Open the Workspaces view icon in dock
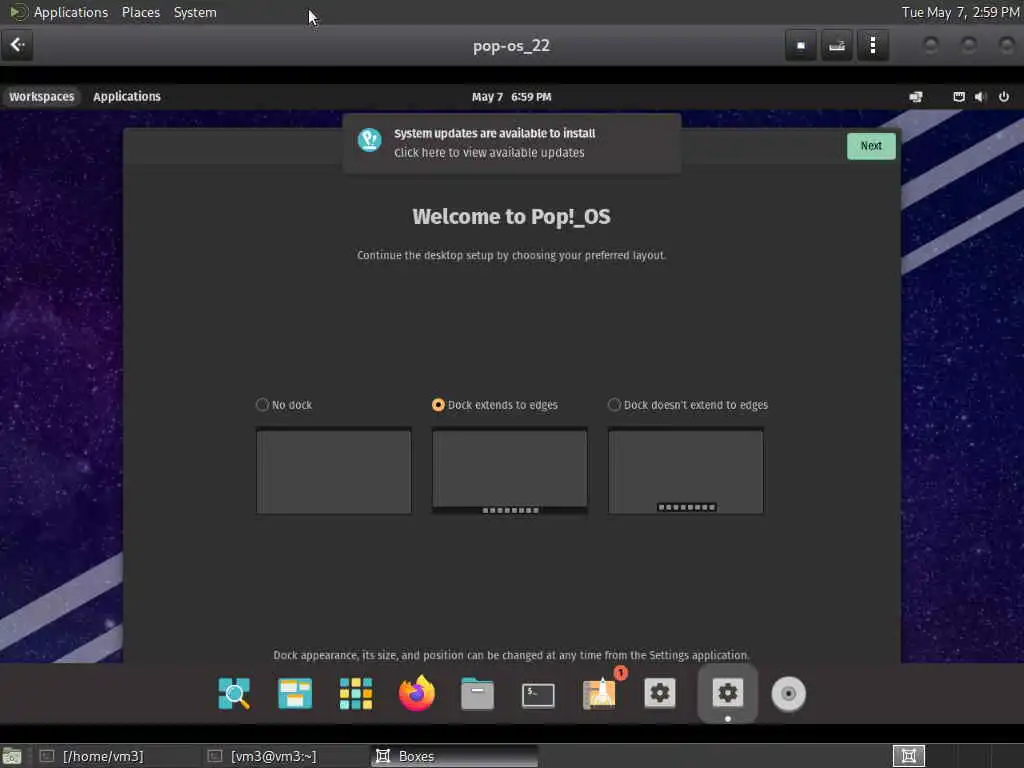 295,694
